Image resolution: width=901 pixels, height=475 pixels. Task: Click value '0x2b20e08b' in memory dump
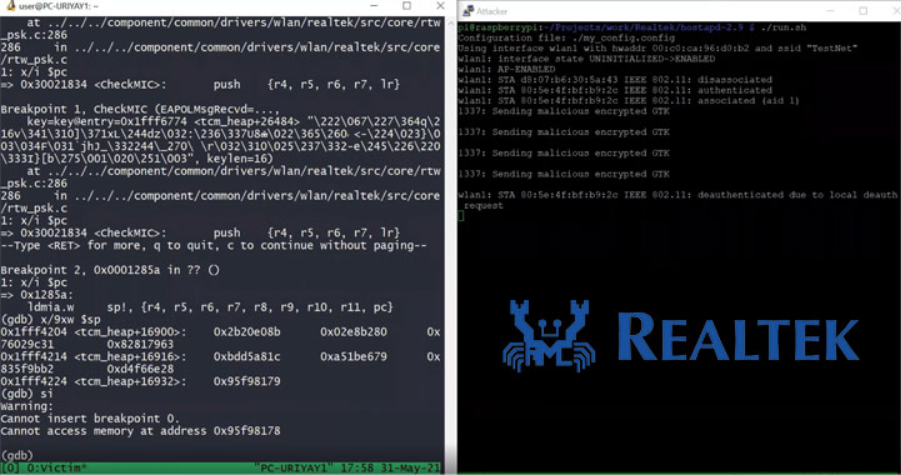(247, 332)
